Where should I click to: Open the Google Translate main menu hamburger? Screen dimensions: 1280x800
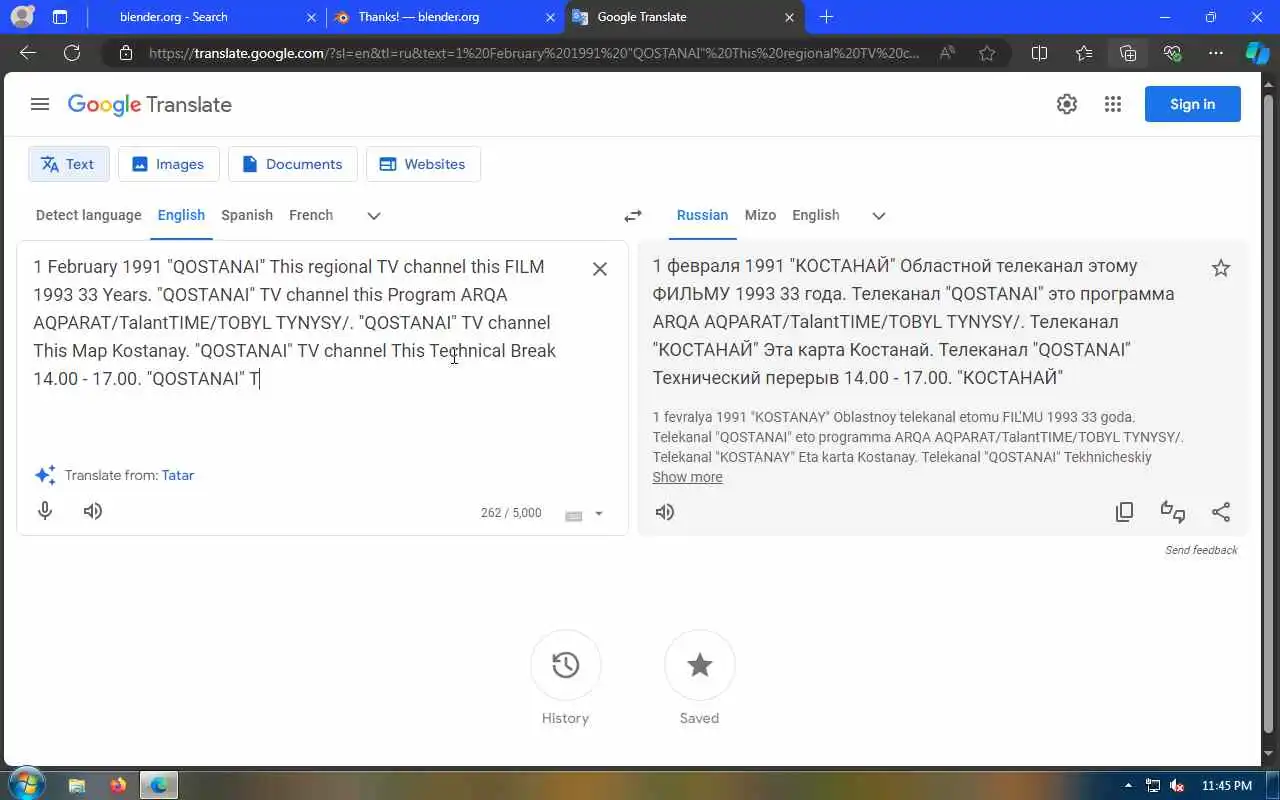click(40, 104)
